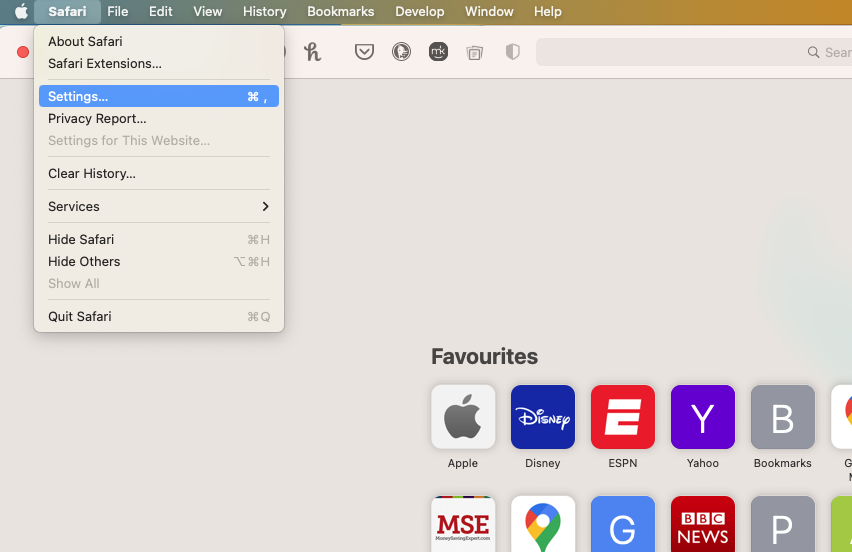
Task: Open the Yahoo favourite
Action: [703, 417]
